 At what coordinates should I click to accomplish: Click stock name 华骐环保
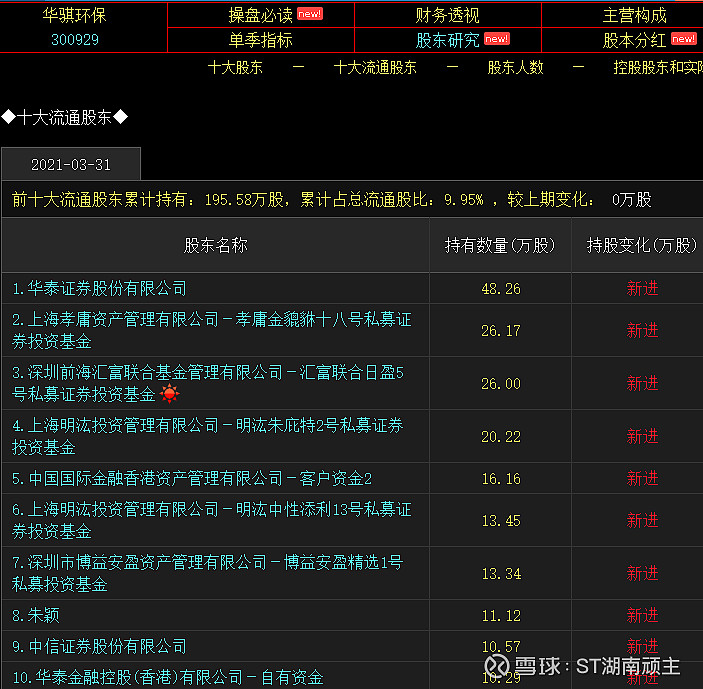coord(74,15)
